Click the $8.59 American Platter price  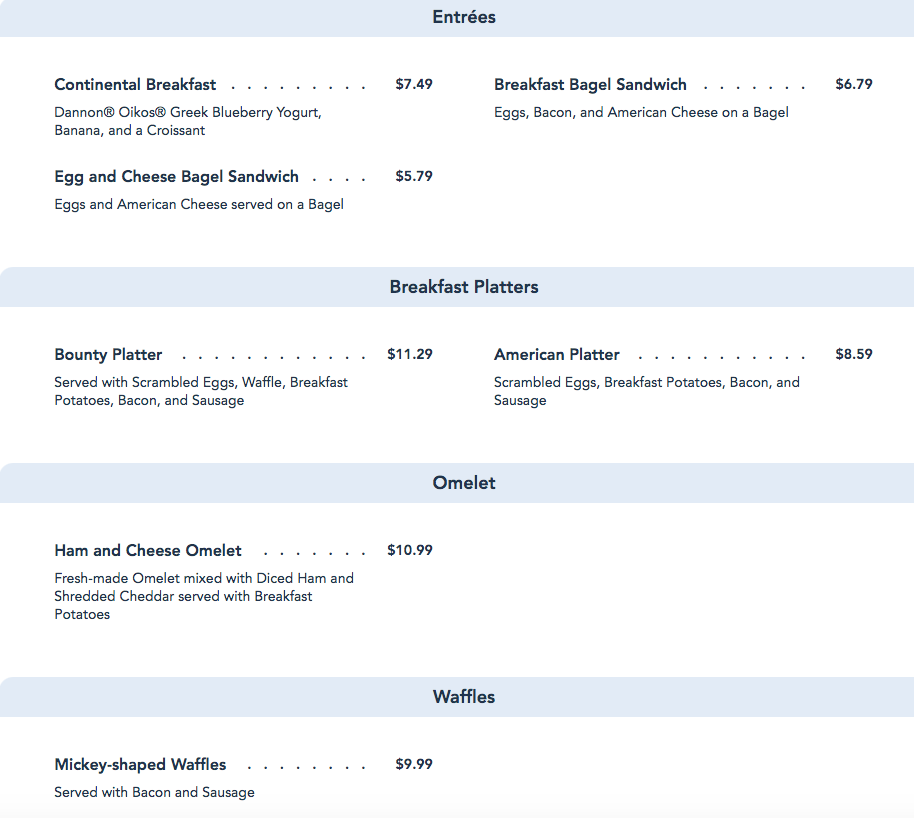click(x=854, y=355)
